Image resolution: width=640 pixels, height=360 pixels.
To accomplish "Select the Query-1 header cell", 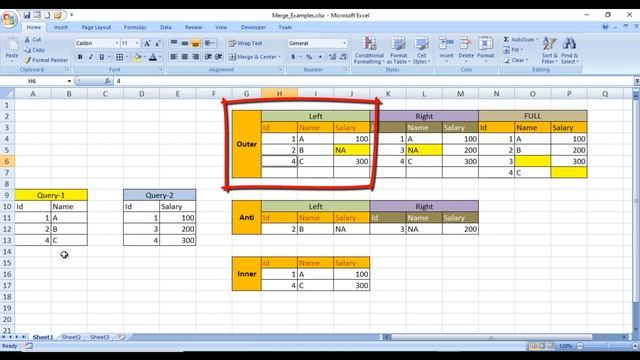I will pyautogui.click(x=51, y=195).
